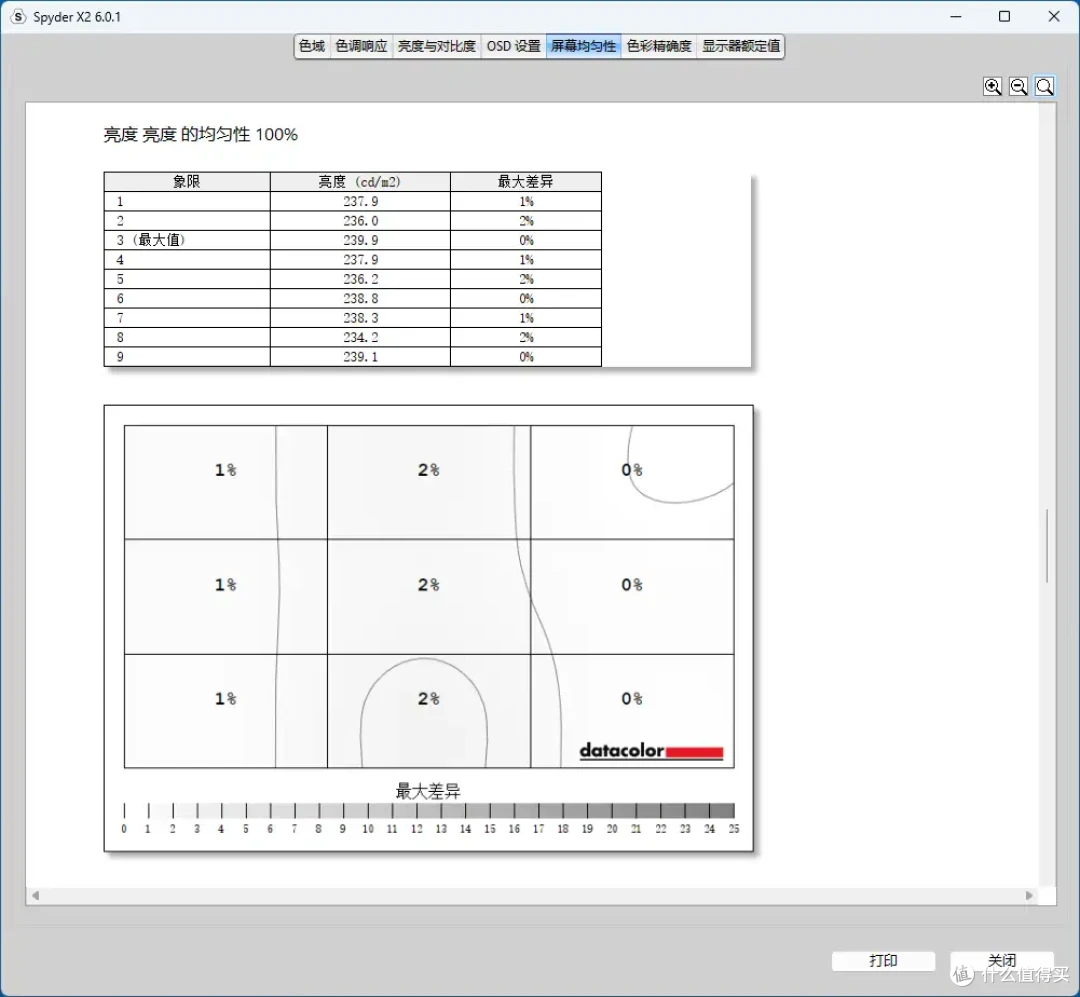1080x997 pixels.
Task: Open the 亮度与对比度 tab
Action: [437, 46]
